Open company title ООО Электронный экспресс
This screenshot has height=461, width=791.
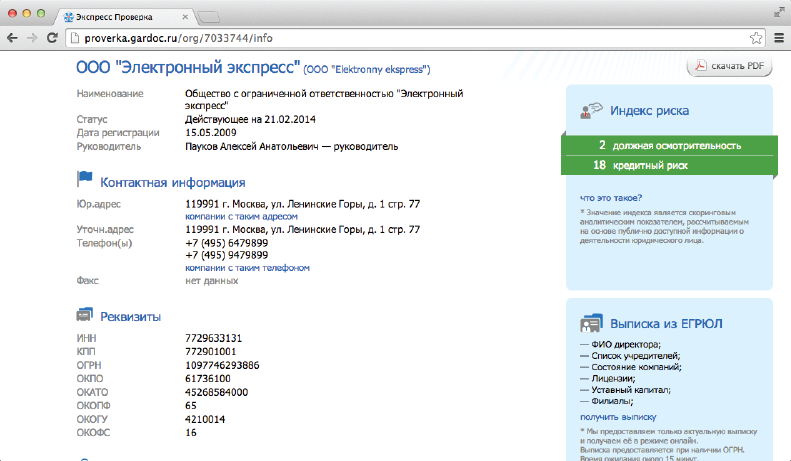188,67
